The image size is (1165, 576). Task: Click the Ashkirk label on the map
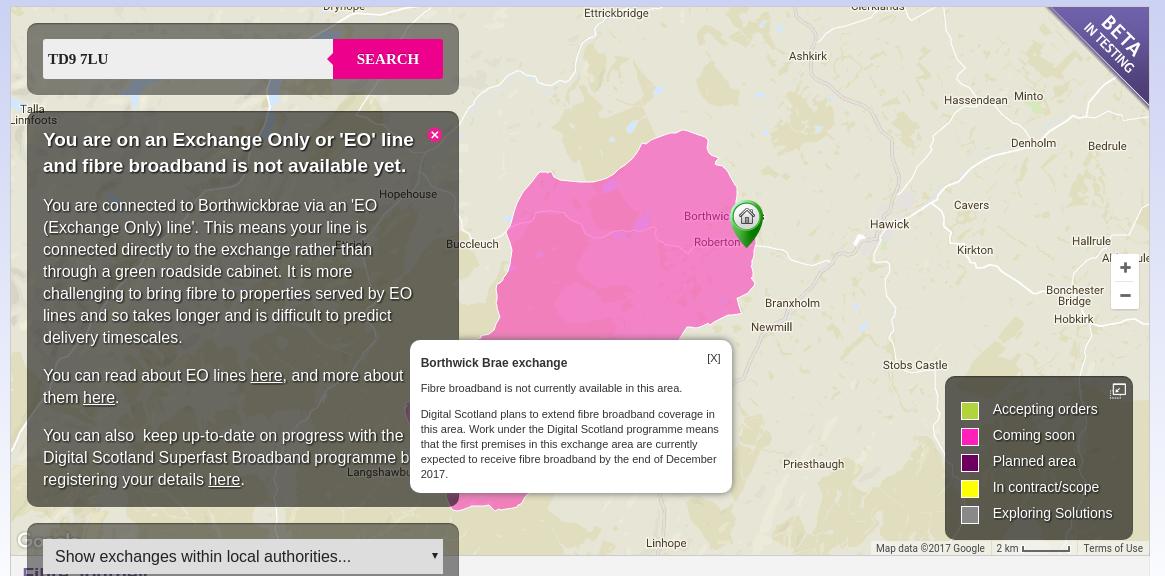pyautogui.click(x=808, y=56)
